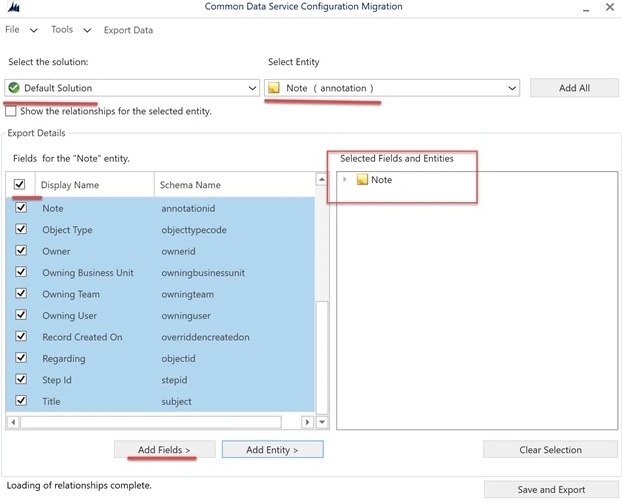Enable Show the relationships checkbox
This screenshot has width=622, height=503.
pyautogui.click(x=11, y=111)
